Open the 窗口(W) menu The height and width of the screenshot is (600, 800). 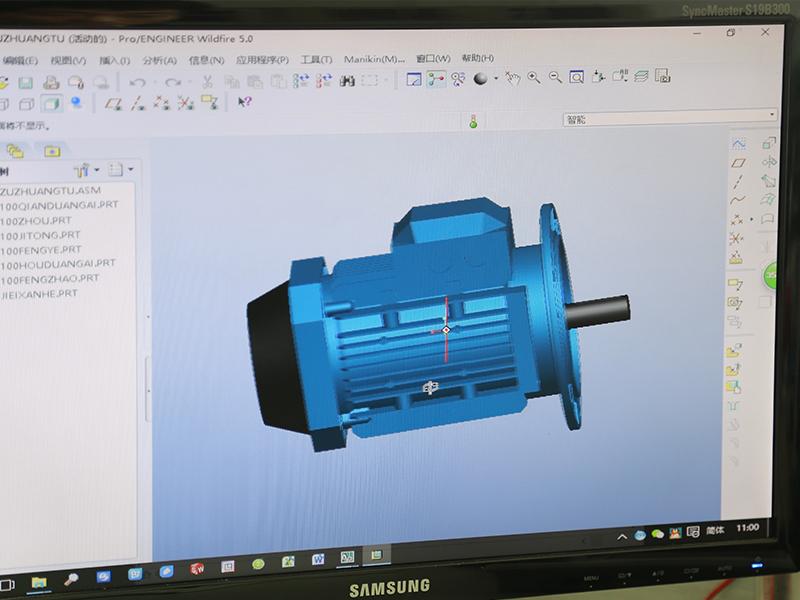(432, 59)
